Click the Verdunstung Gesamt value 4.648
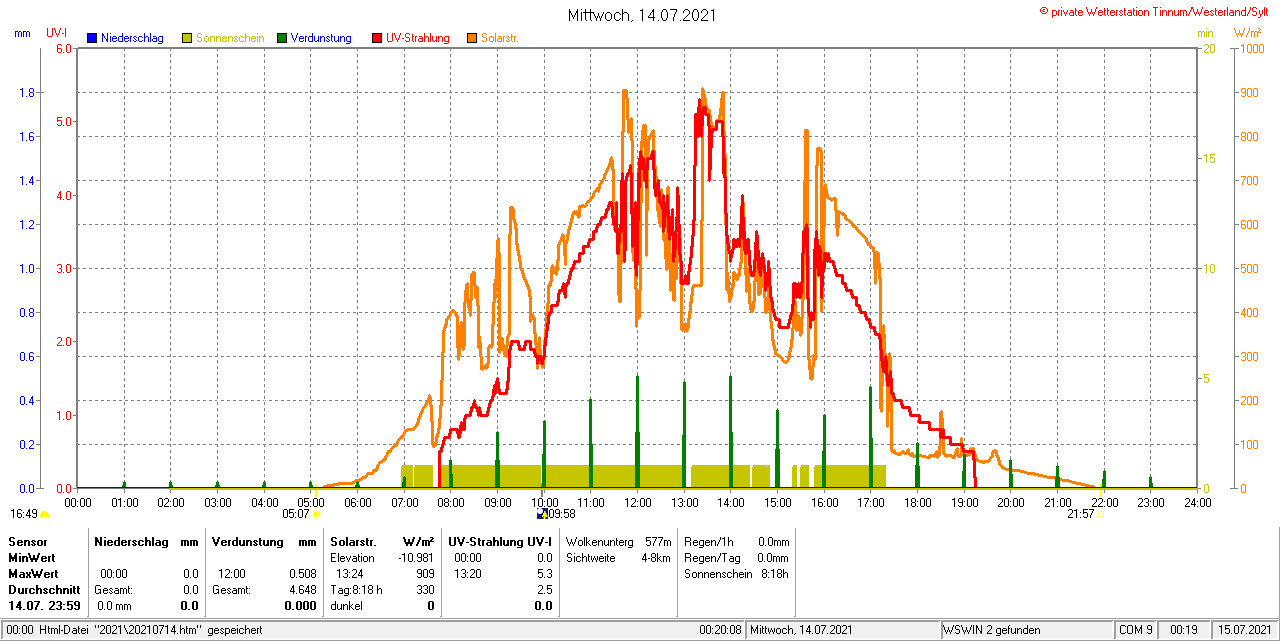This screenshot has height=641, width=1280. tap(302, 590)
